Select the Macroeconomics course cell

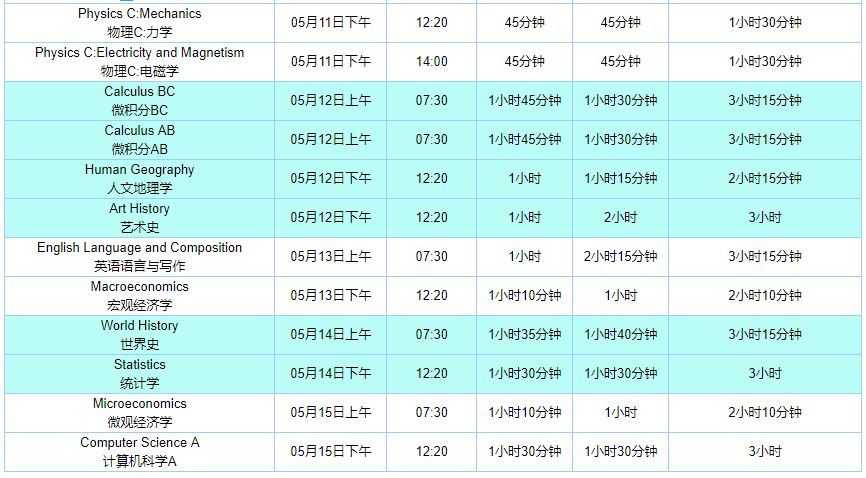139,296
